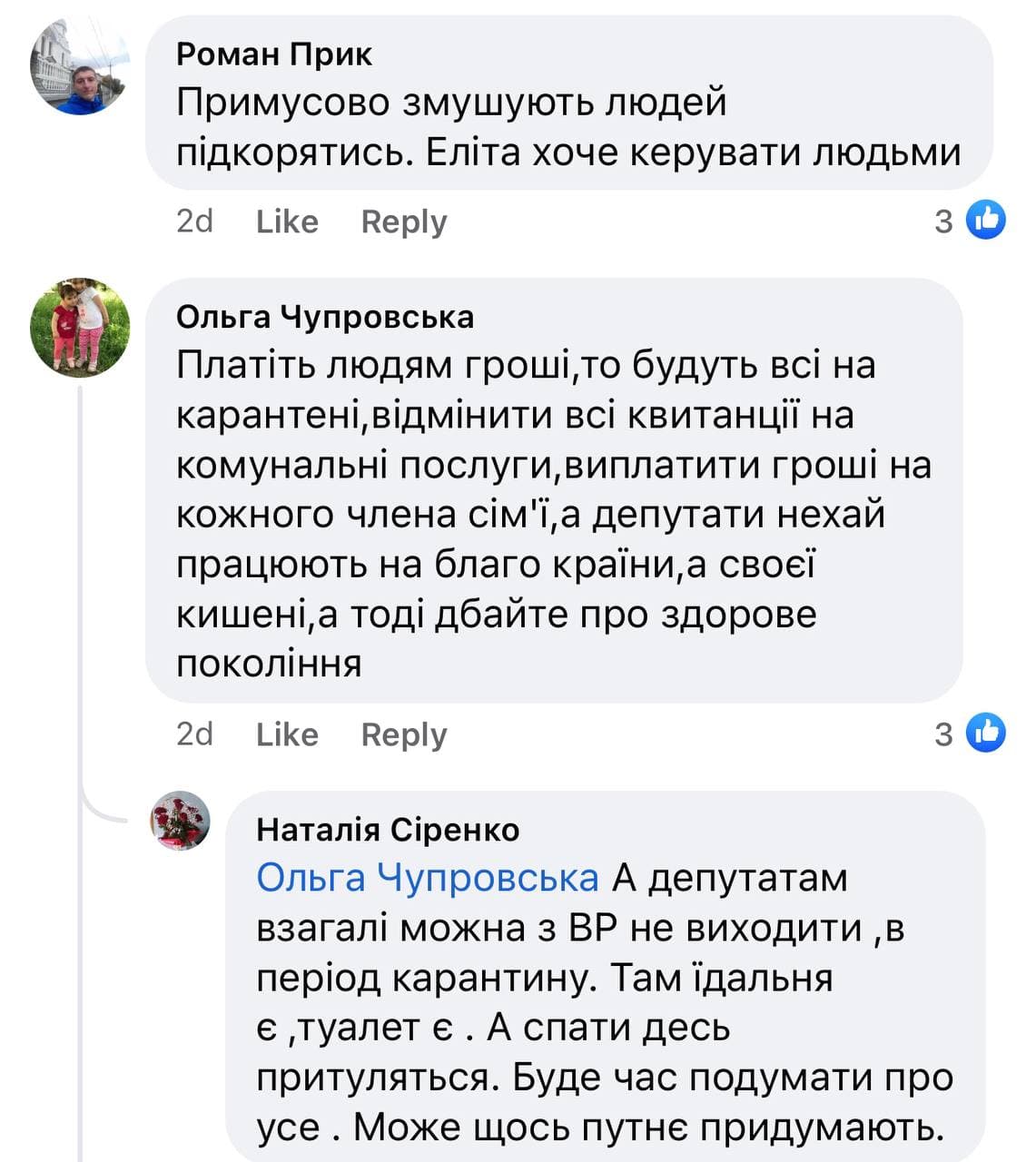
Task: Click the Роман Прик commenter name
Action: [273, 54]
